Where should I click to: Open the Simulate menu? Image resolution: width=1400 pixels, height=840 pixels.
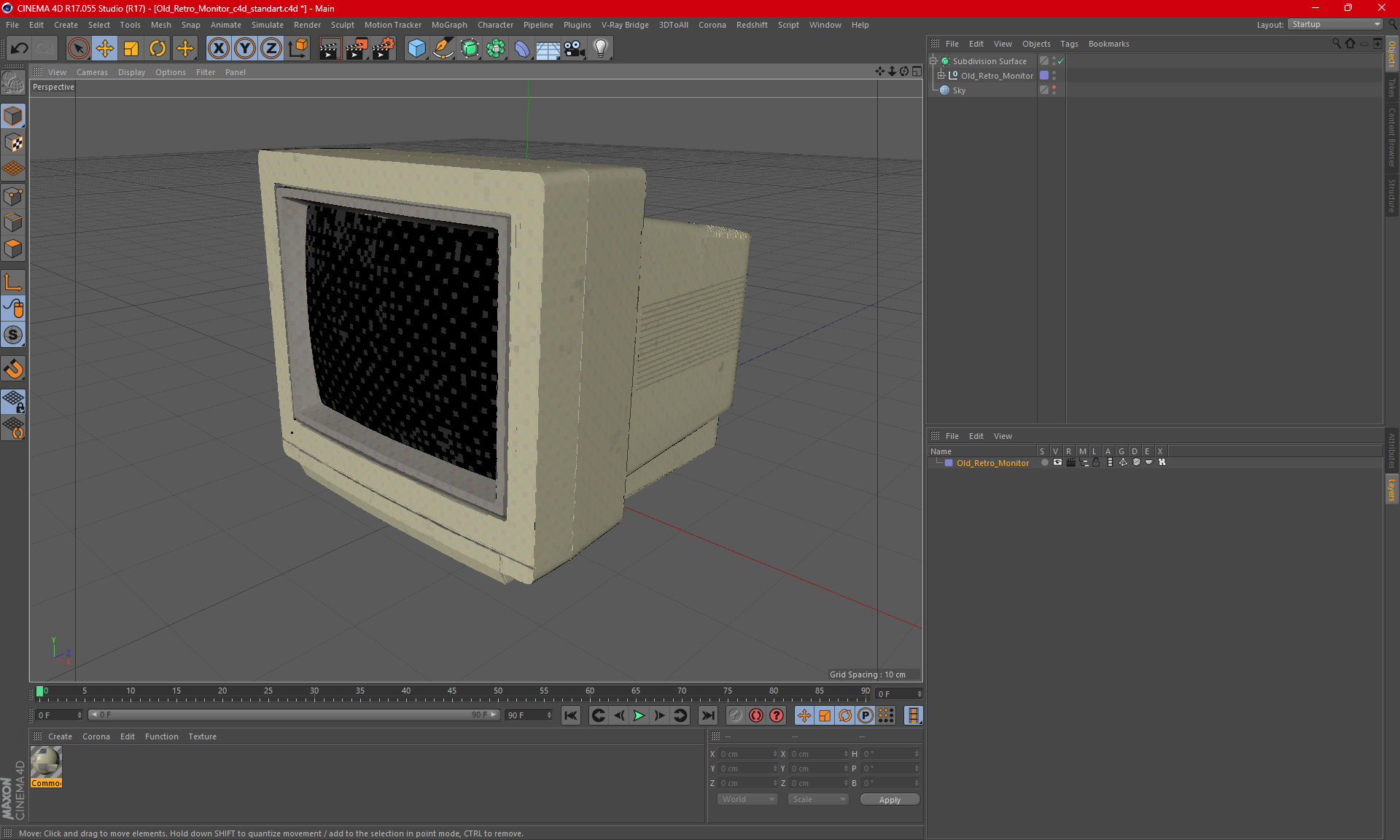[268, 25]
